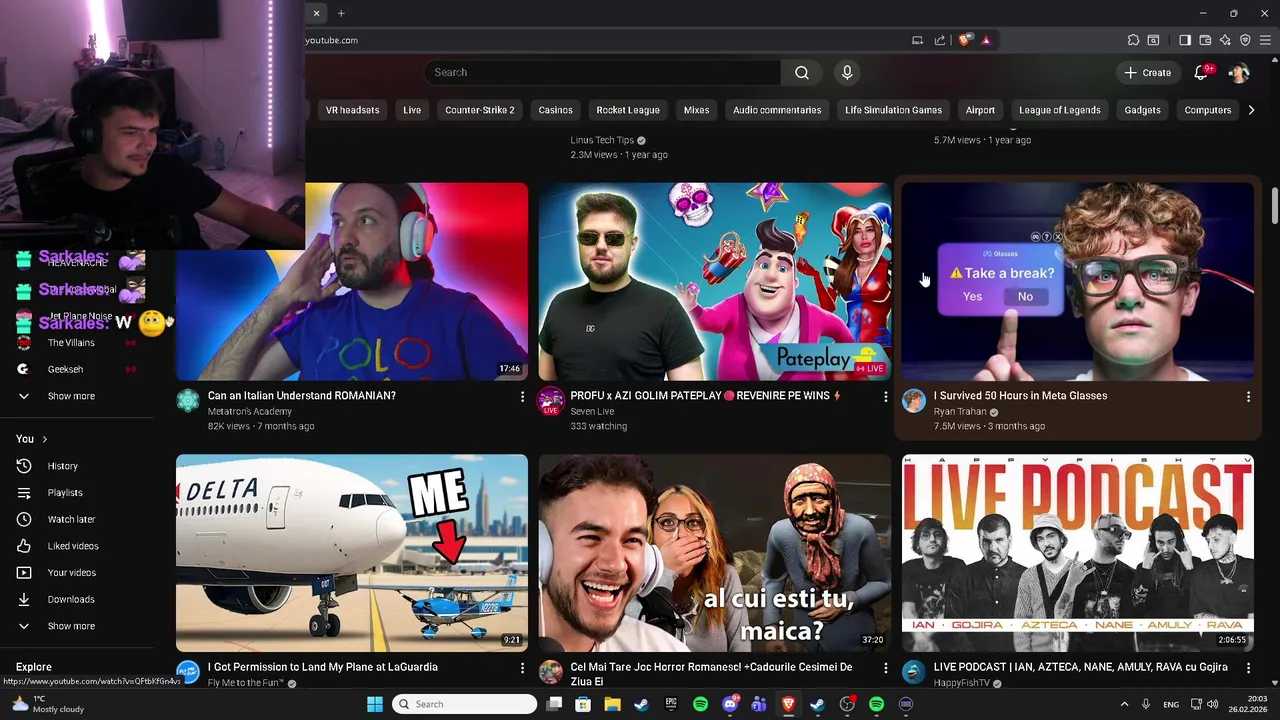This screenshot has height=720, width=1280.
Task: Open the Playlists link in sidebar
Action: pos(65,493)
